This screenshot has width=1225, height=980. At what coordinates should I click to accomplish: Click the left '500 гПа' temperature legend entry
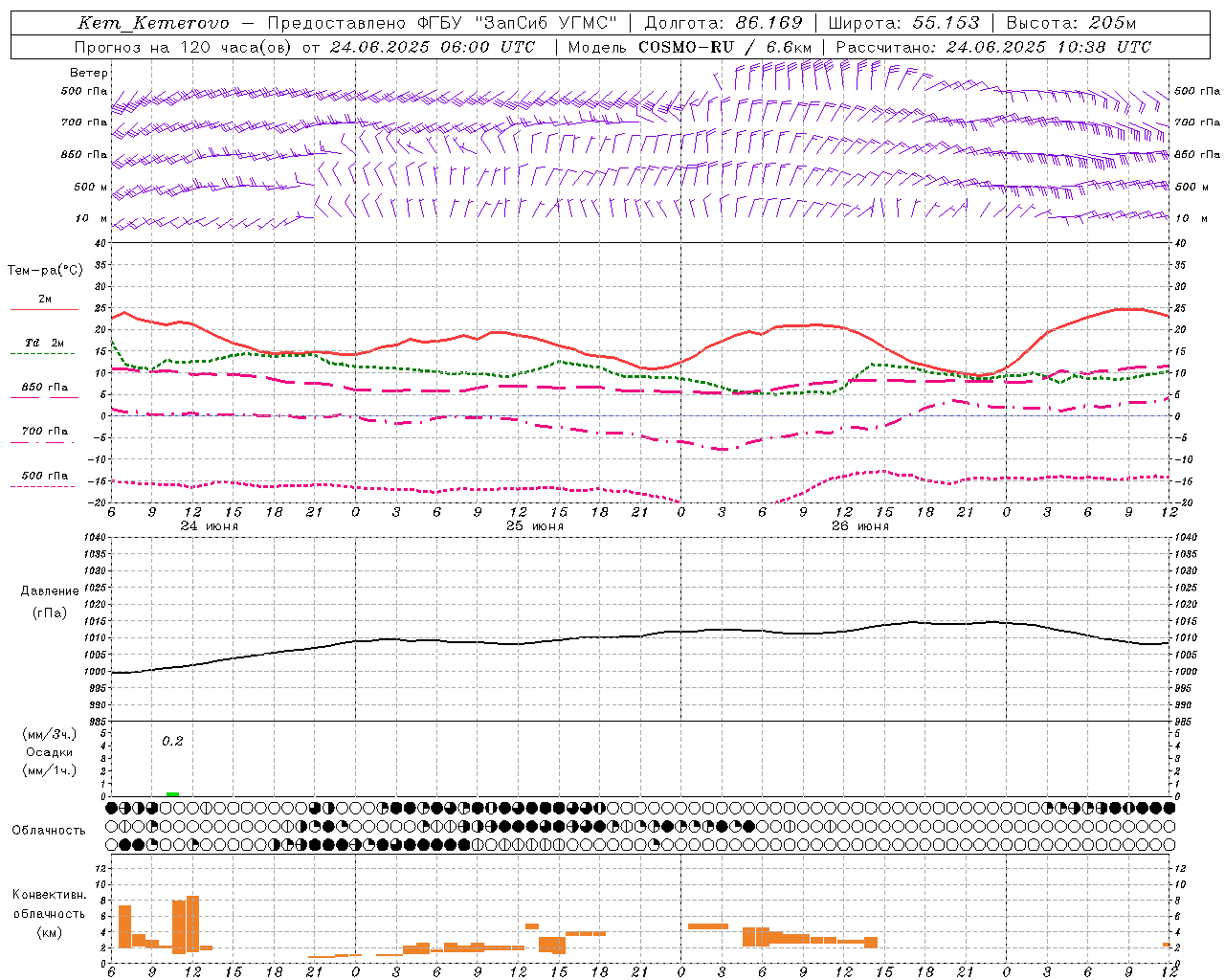tap(45, 476)
